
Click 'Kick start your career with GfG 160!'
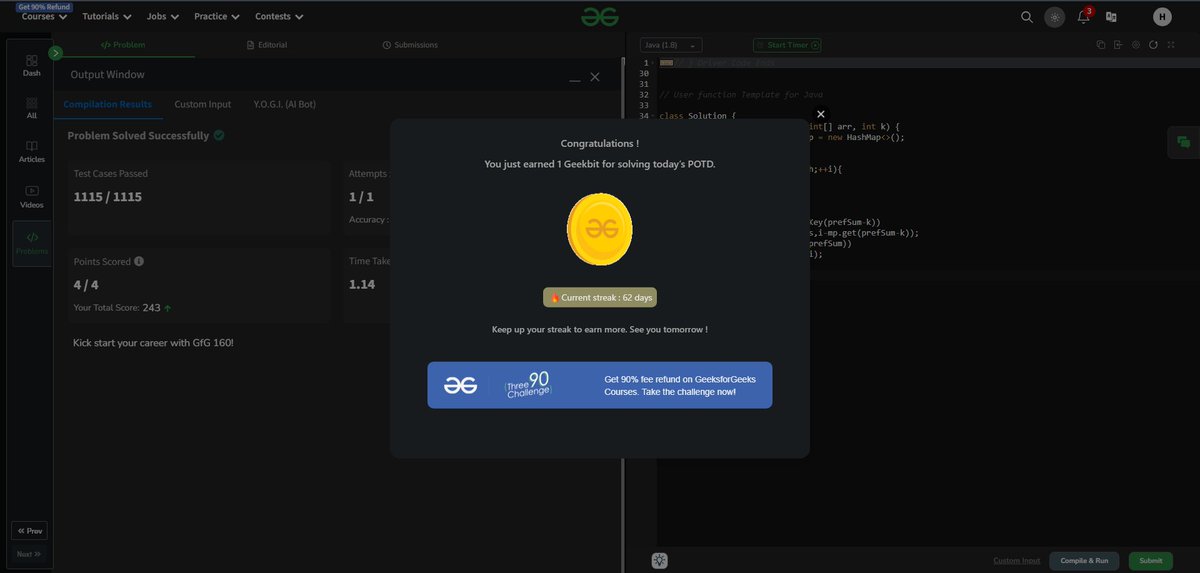[153, 343]
